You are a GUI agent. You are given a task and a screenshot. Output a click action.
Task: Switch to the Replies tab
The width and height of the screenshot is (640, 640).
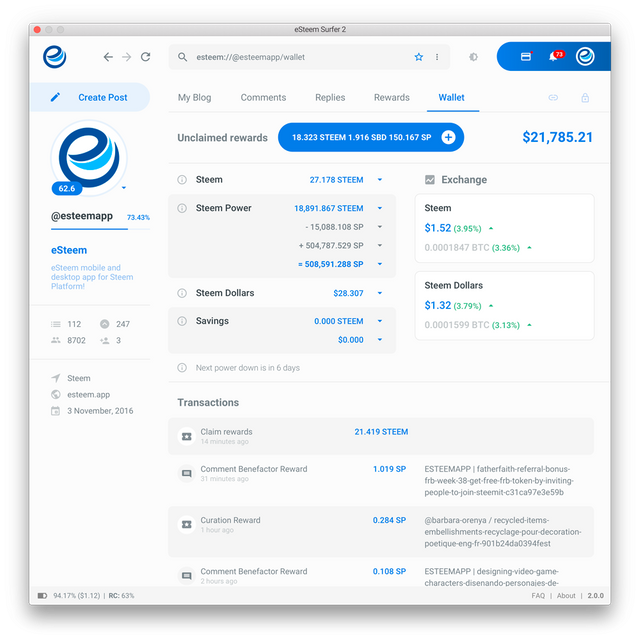(330, 98)
